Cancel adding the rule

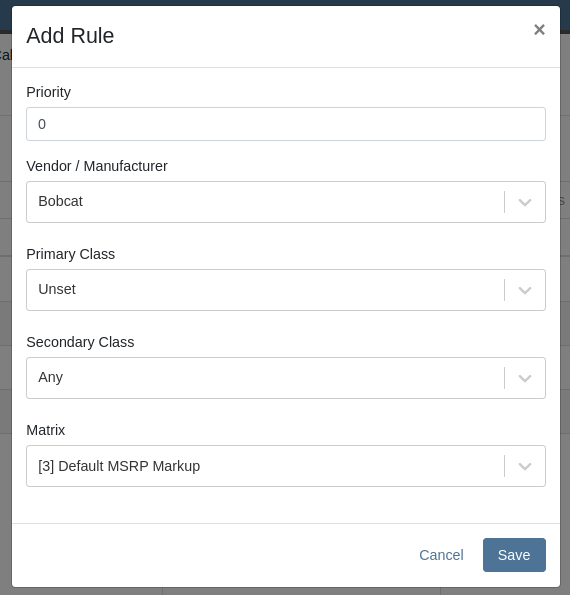[441, 555]
